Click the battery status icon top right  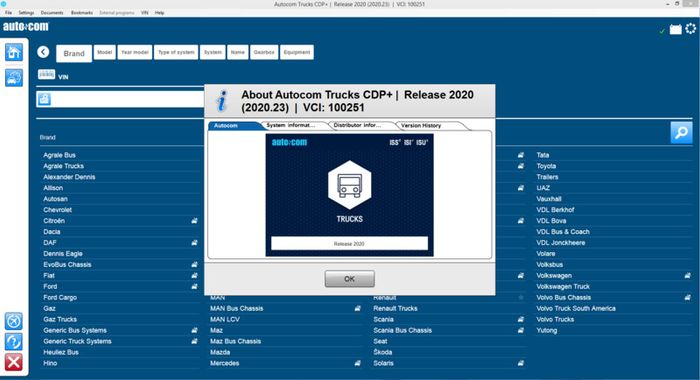pyautogui.click(x=675, y=29)
